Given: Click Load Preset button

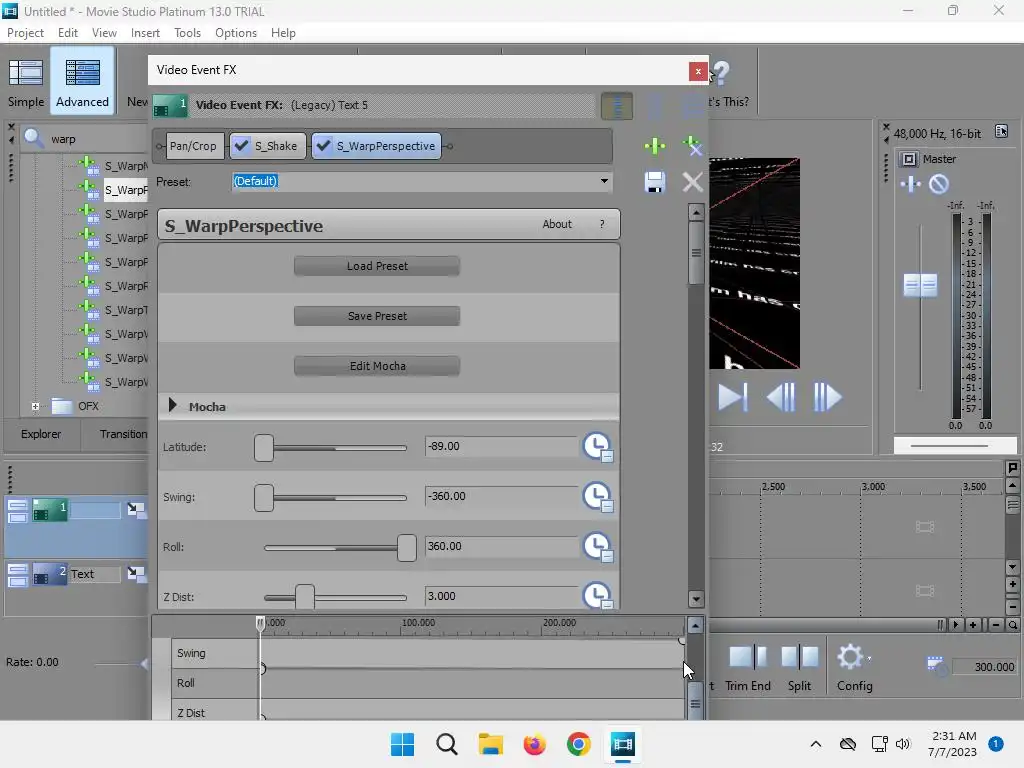Looking at the screenshot, I should pyautogui.click(x=377, y=266).
